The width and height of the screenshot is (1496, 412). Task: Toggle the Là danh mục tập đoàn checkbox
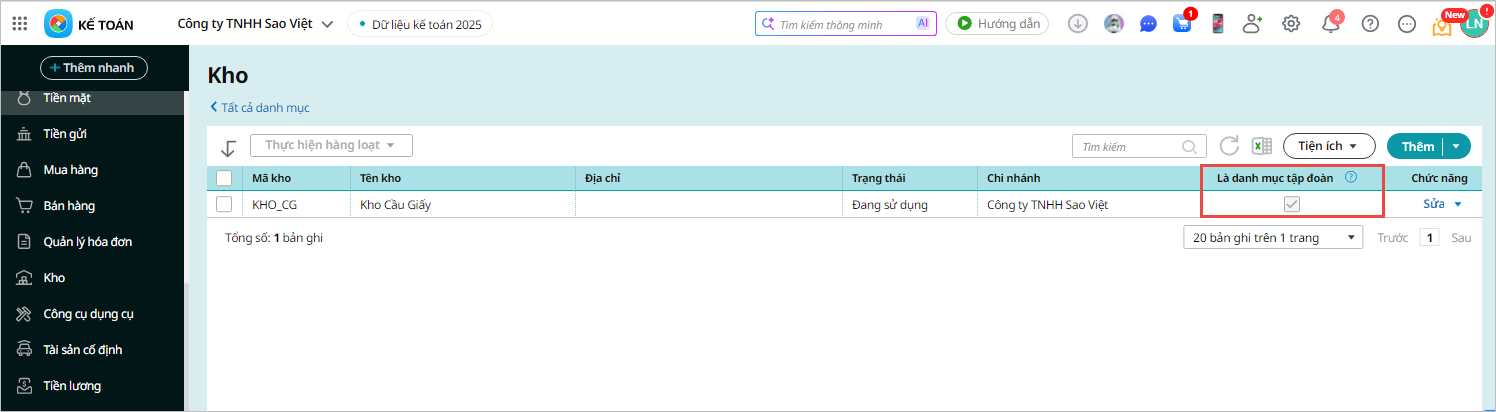(x=1292, y=205)
